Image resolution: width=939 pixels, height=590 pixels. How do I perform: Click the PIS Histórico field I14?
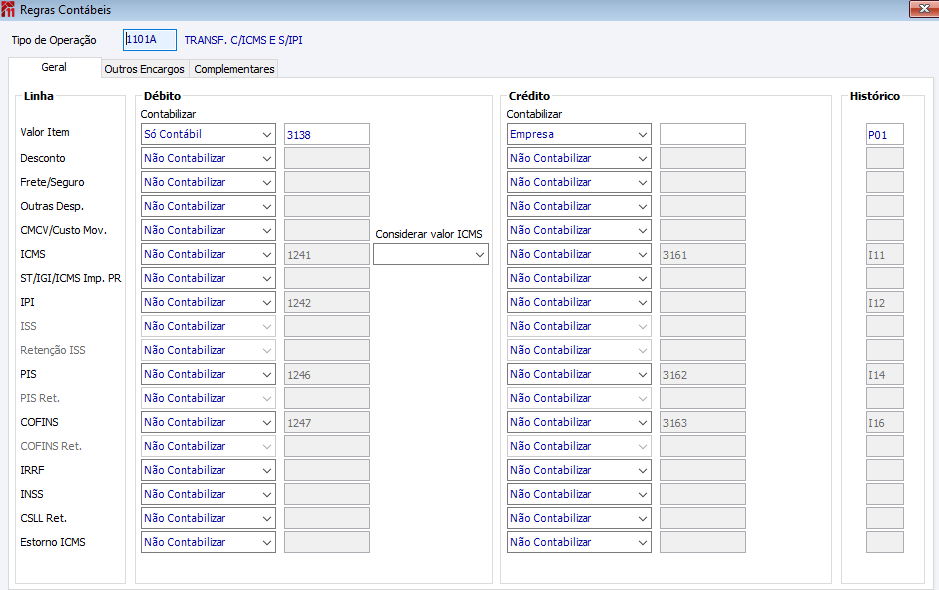885,374
